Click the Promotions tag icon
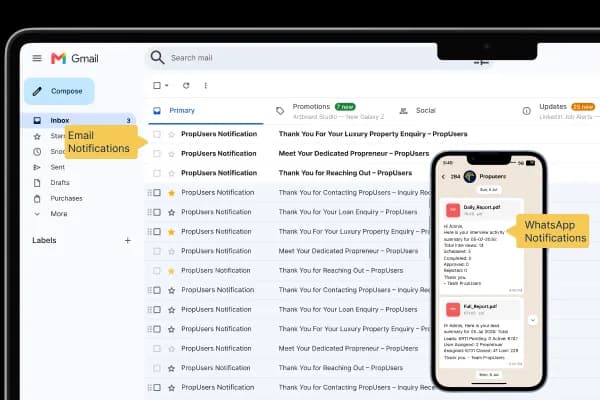 point(280,111)
